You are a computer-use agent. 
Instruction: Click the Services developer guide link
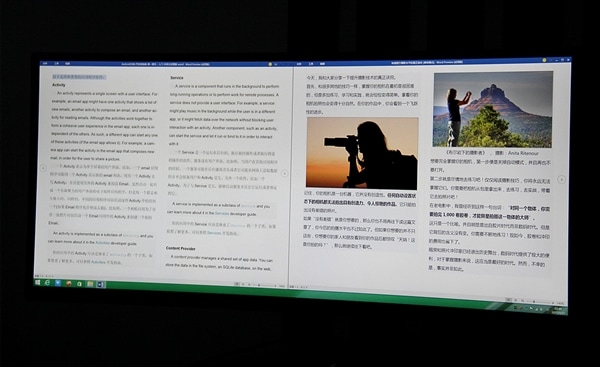click(x=222, y=213)
